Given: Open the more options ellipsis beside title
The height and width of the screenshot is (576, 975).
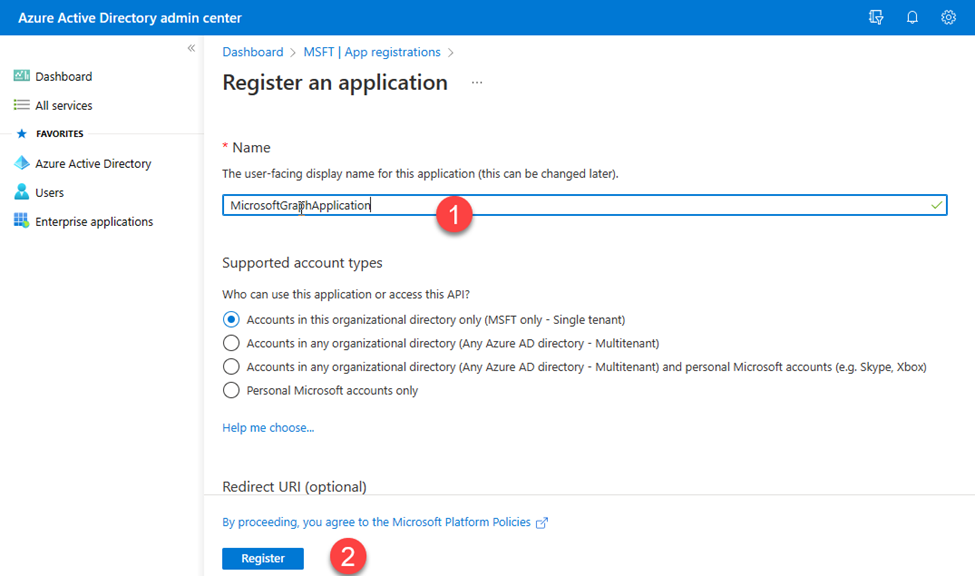Looking at the screenshot, I should [x=477, y=83].
